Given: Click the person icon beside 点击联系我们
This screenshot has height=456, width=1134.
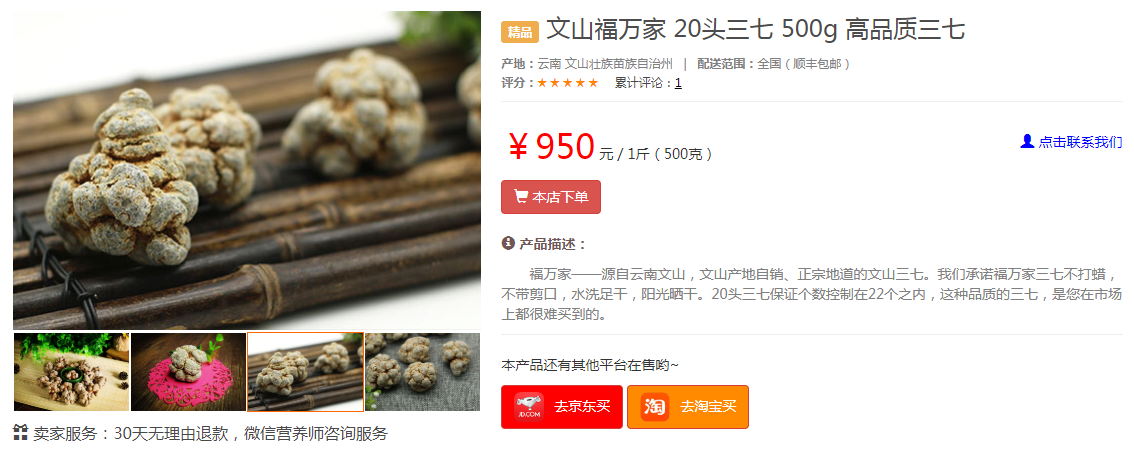Looking at the screenshot, I should coord(1027,142).
